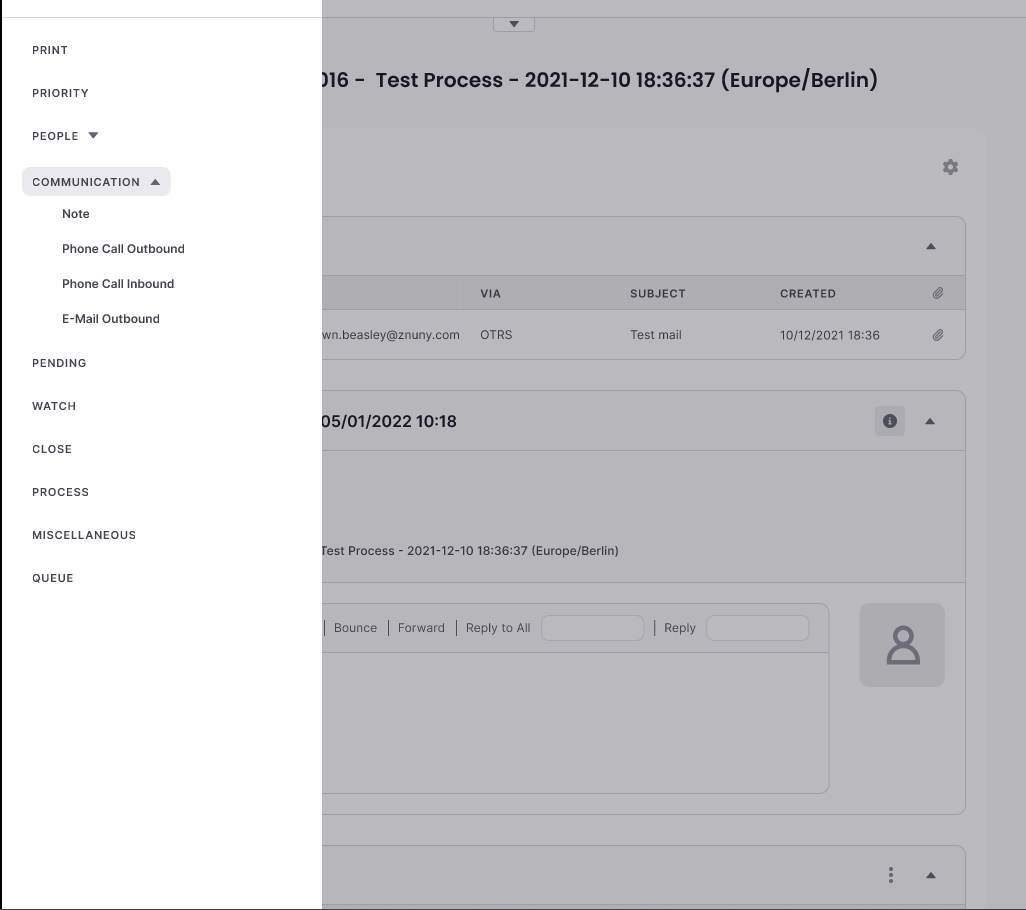This screenshot has width=1026, height=910.
Task: Click the article information icon
Action: [890, 421]
